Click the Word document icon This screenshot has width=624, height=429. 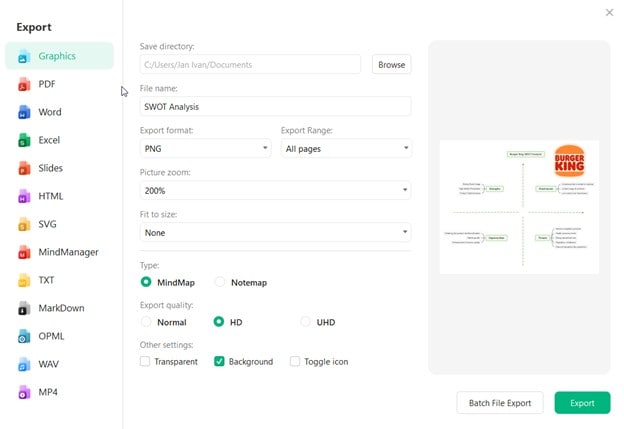[x=24, y=113]
